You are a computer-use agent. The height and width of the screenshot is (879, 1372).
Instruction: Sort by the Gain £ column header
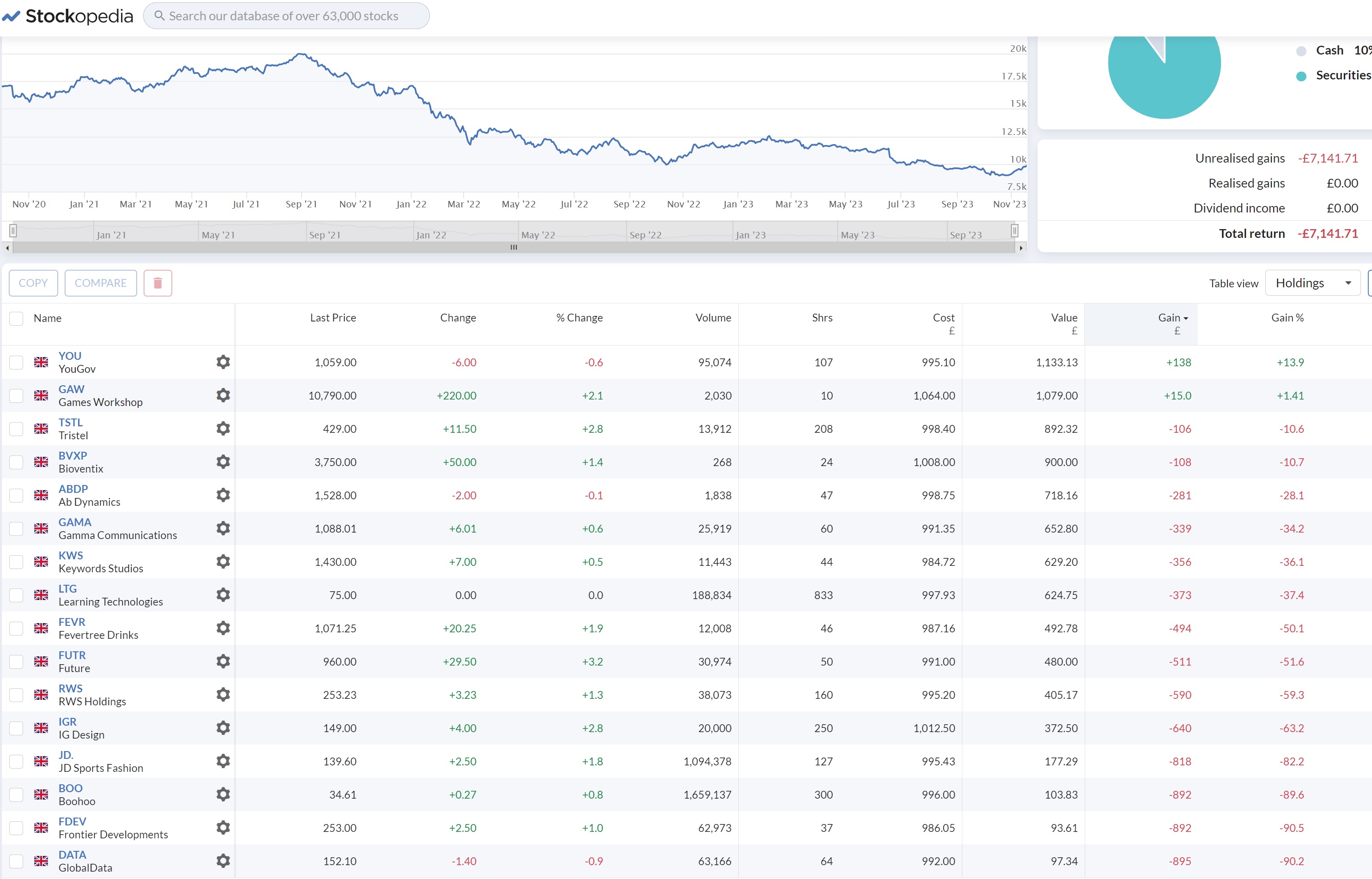click(x=1173, y=323)
